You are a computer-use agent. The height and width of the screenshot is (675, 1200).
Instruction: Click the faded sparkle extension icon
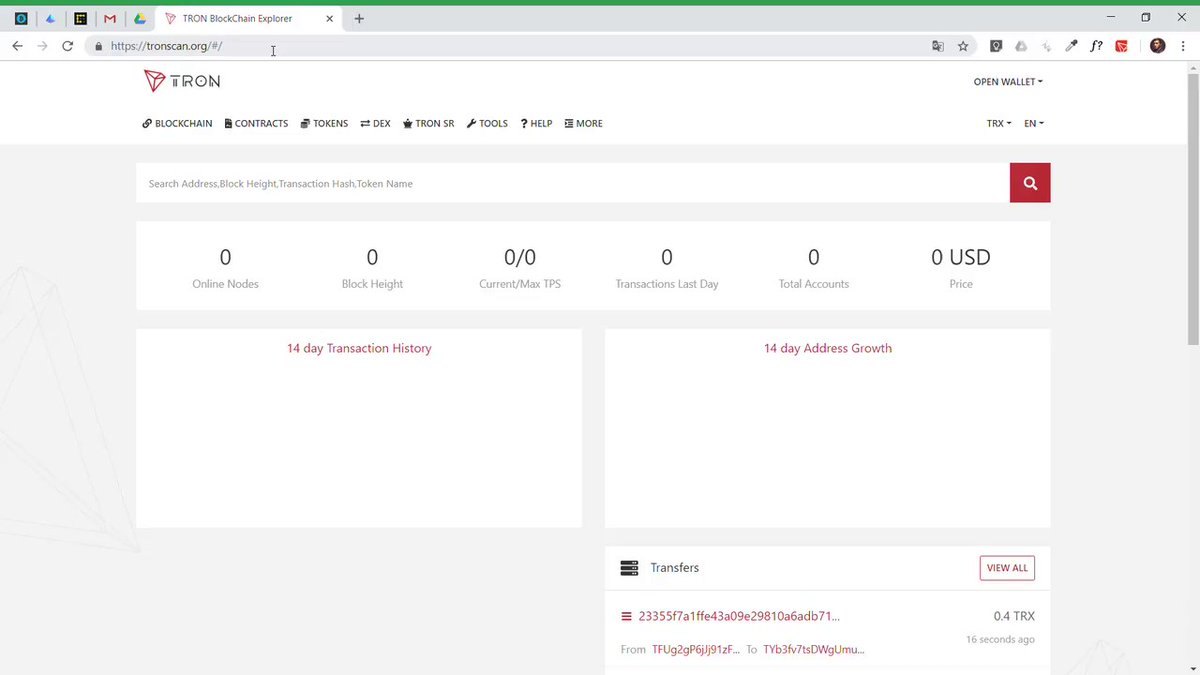(x=1046, y=46)
